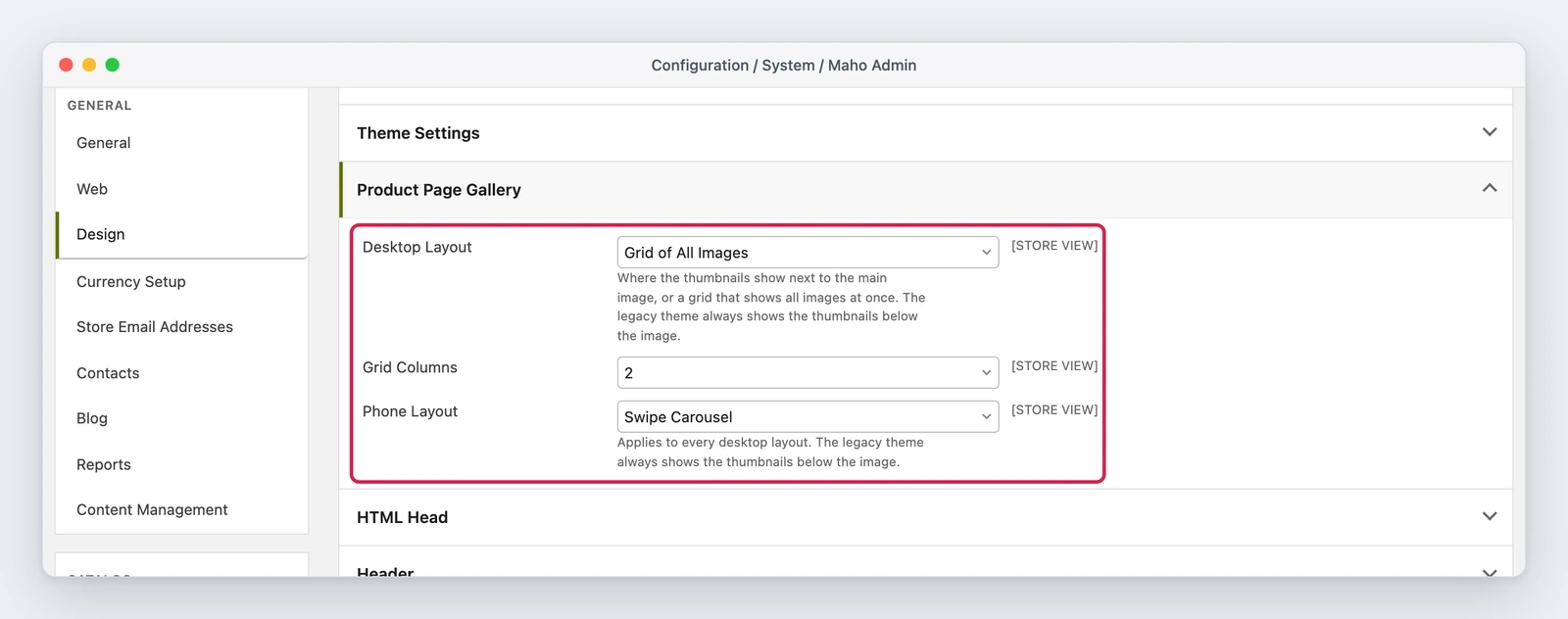Image resolution: width=1568 pixels, height=619 pixels.
Task: Open the Desktop Layout dropdown
Action: click(x=808, y=252)
